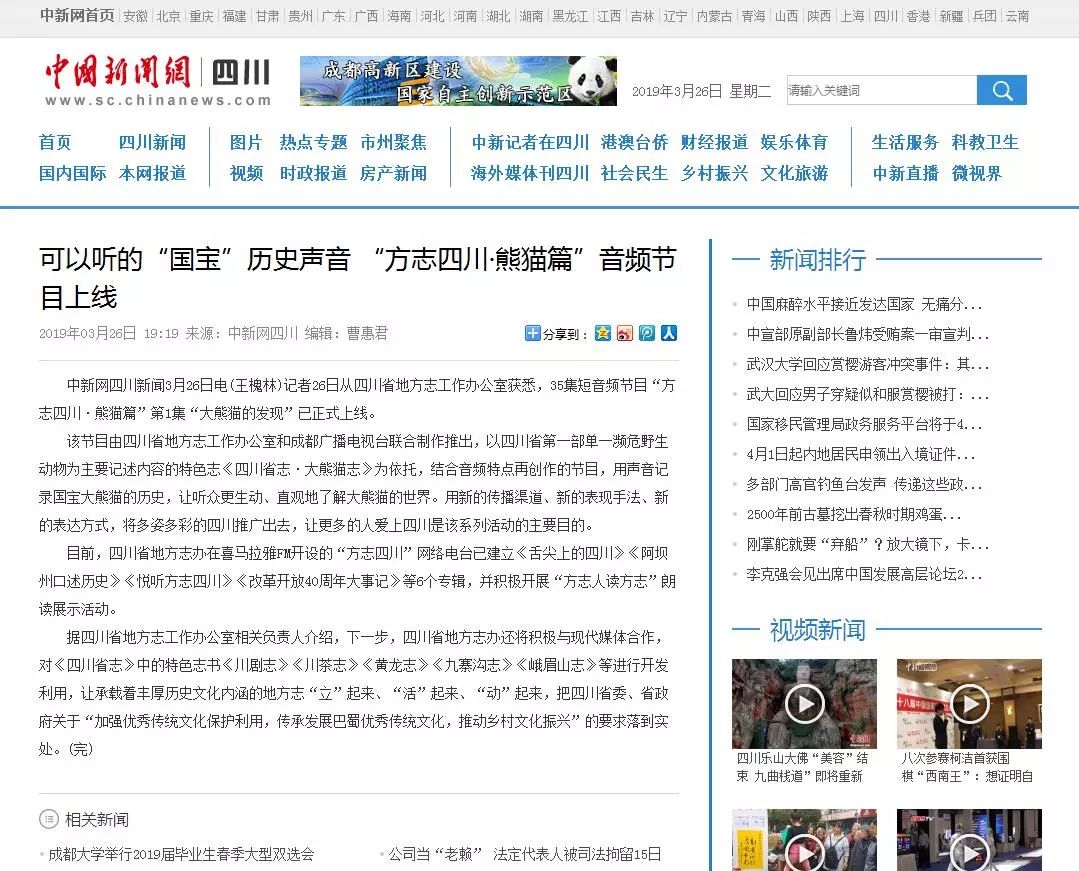This screenshot has width=1079, height=871.
Task: Share the article via Tencent Weibo icon
Action: 647,333
